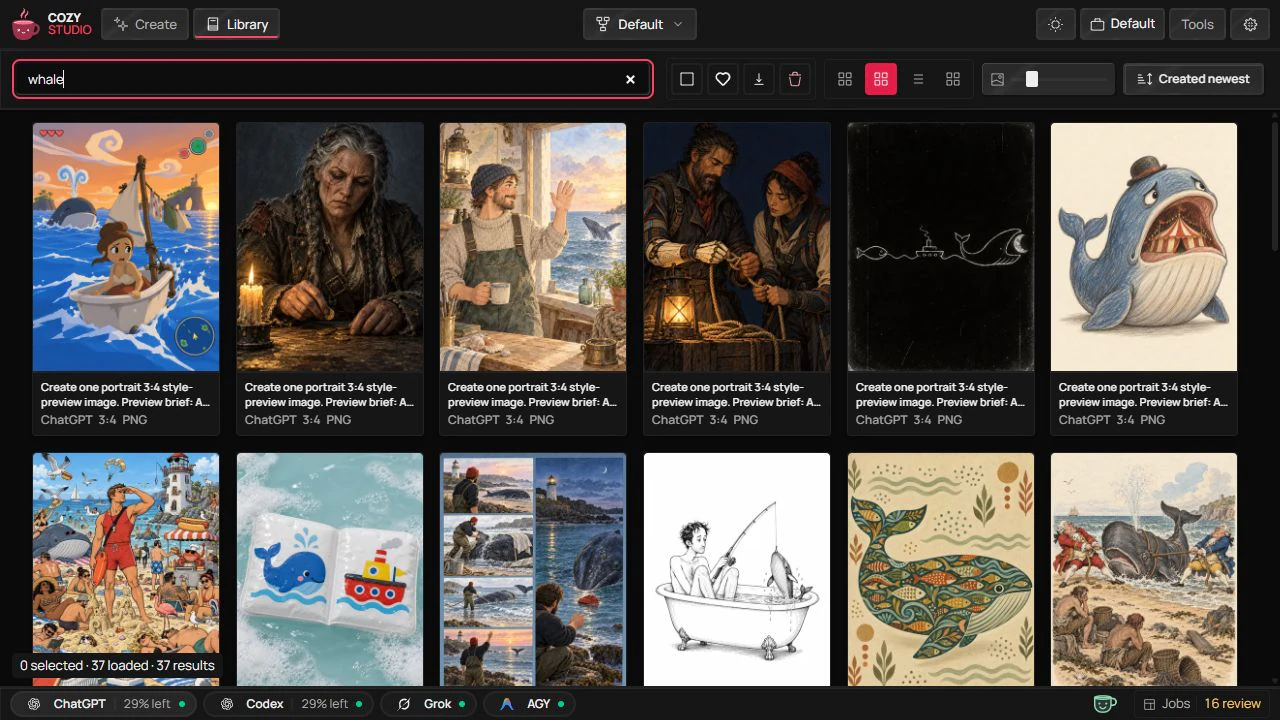Open the girl in sailboat game thumbnail

tap(126, 247)
